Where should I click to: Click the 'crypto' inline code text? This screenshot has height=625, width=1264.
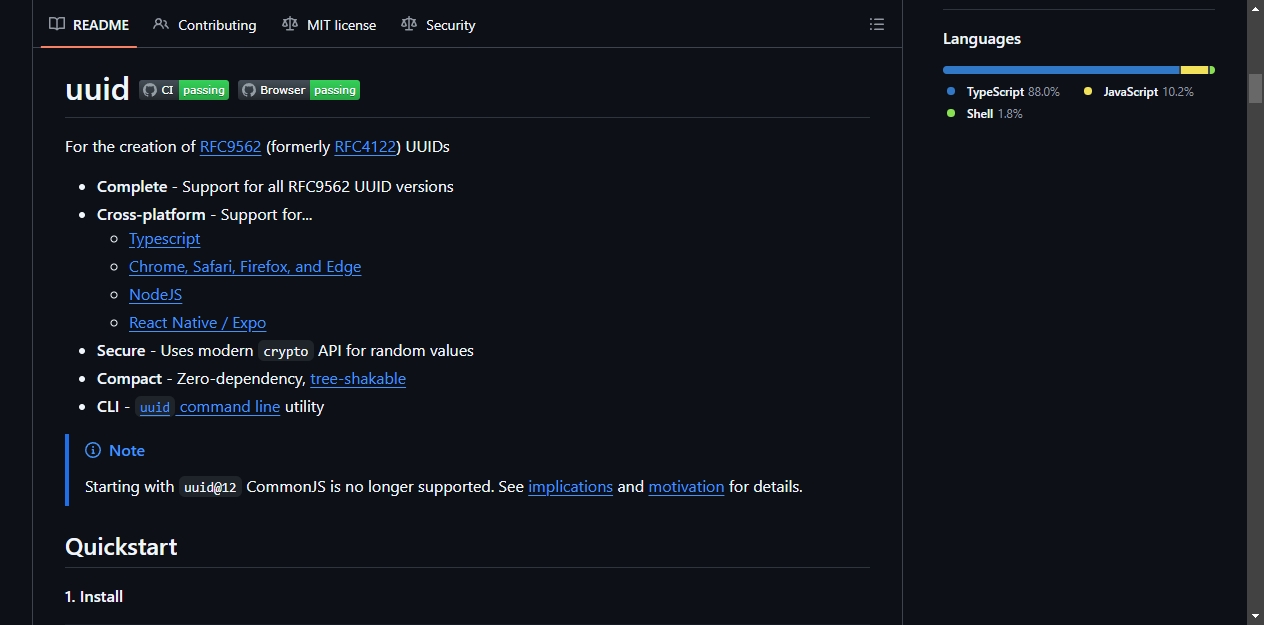(286, 351)
